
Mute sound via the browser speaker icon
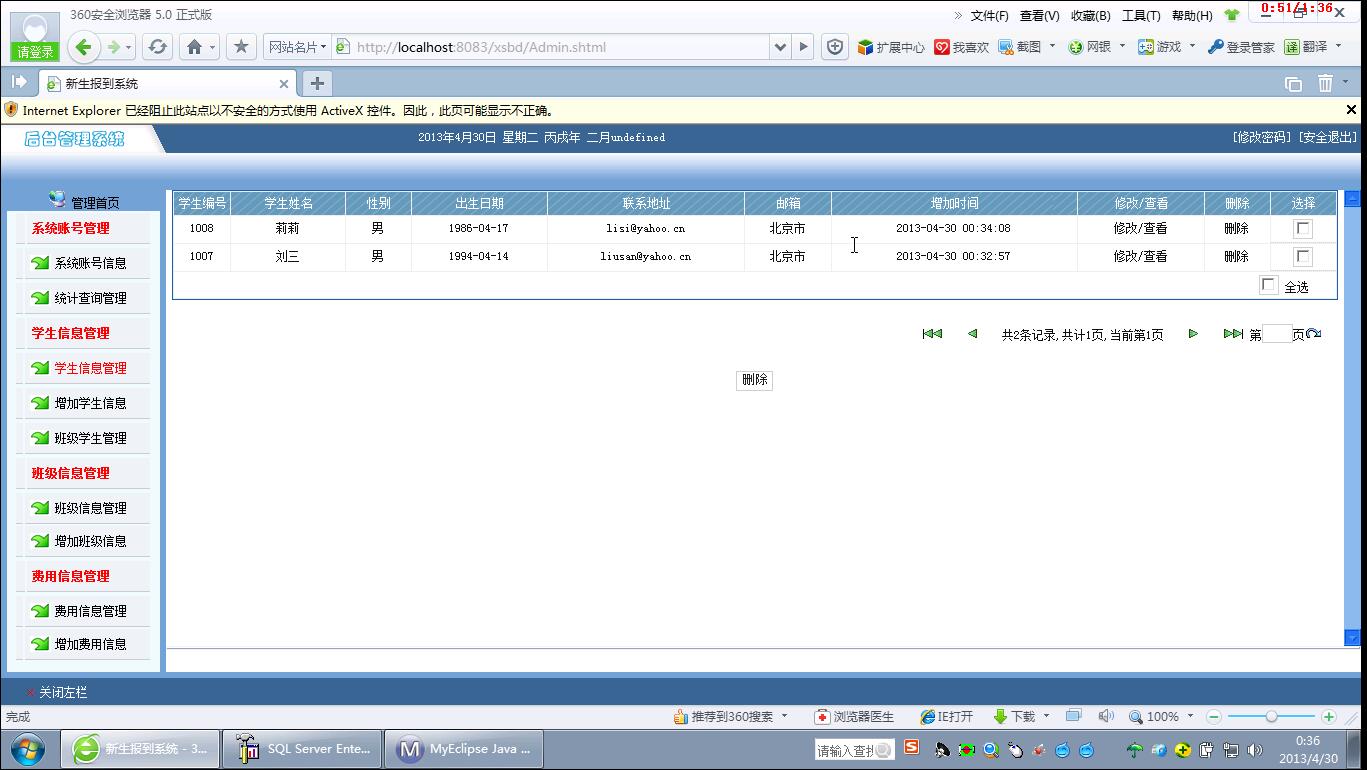1105,716
